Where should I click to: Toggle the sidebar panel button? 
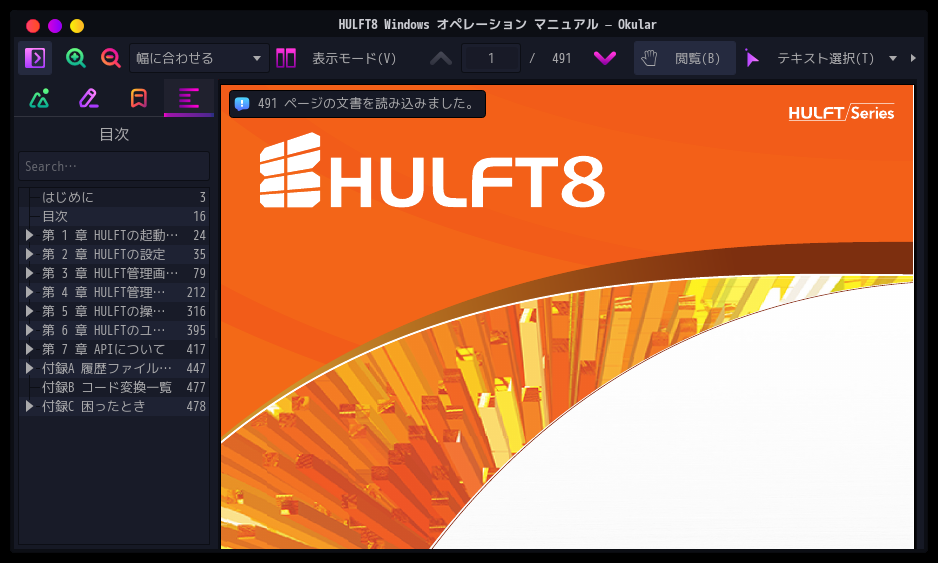tap(35, 58)
